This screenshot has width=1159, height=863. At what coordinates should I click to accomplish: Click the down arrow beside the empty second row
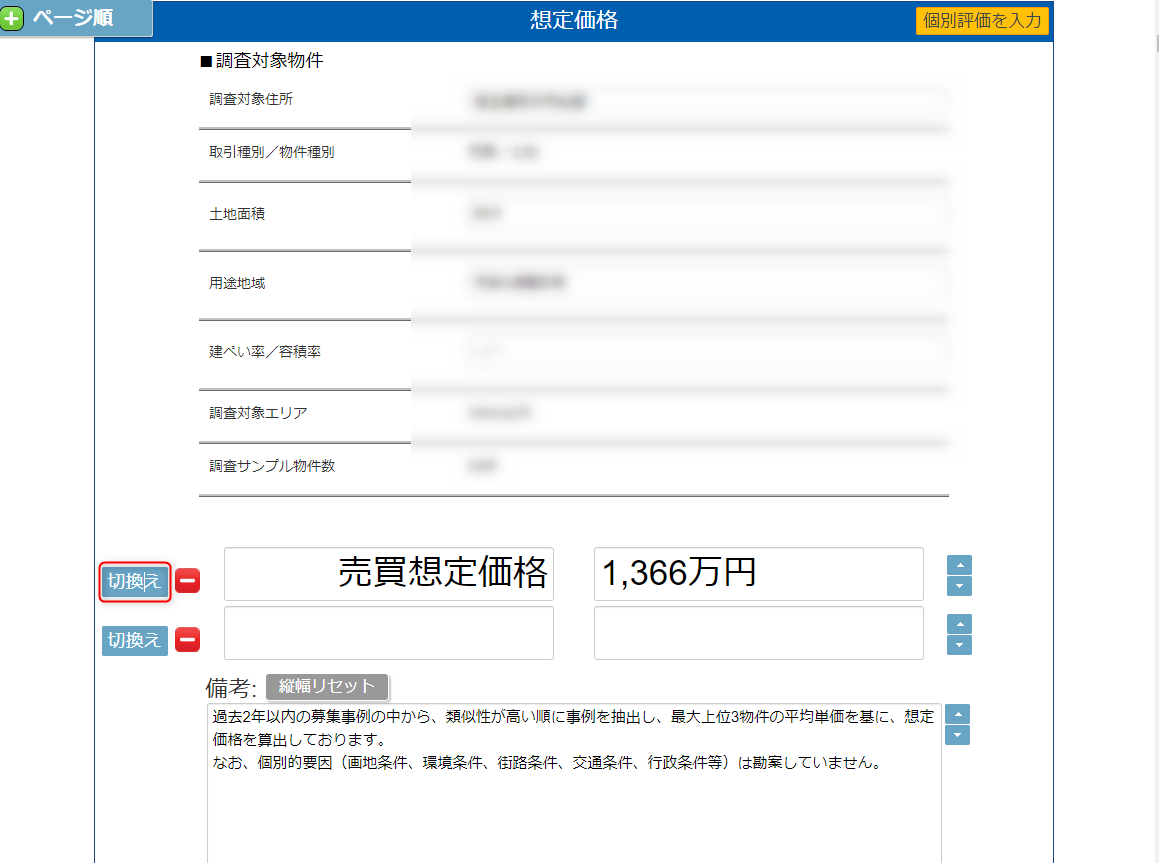tap(959, 645)
